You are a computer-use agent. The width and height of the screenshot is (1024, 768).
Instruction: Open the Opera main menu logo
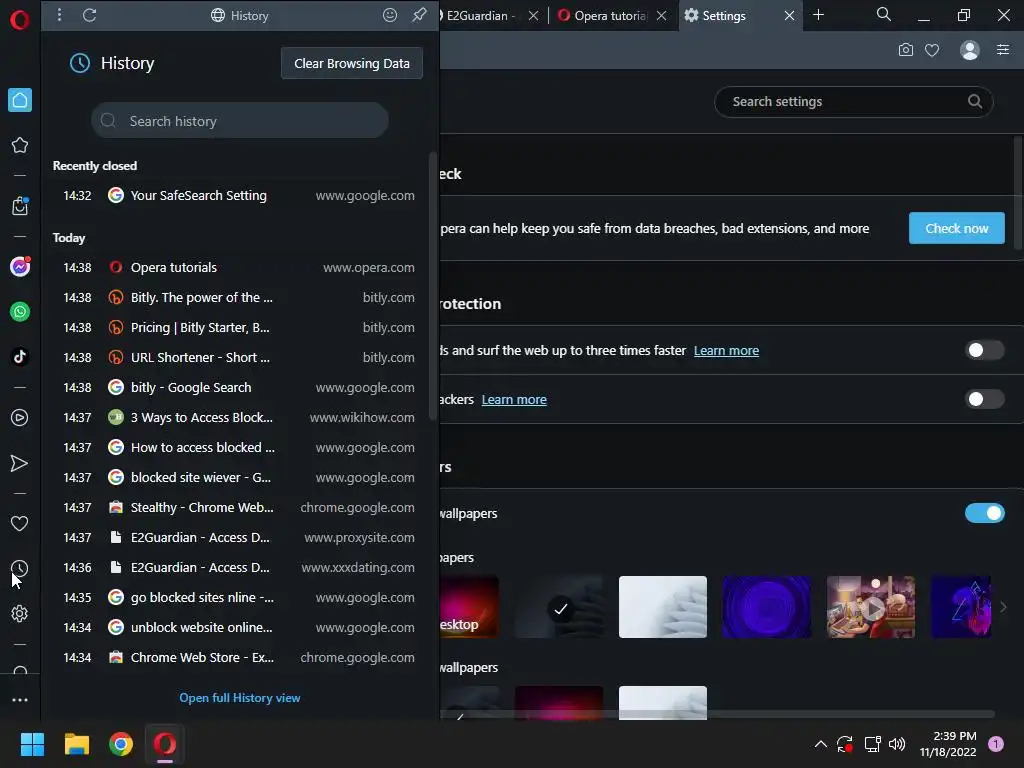20,20
